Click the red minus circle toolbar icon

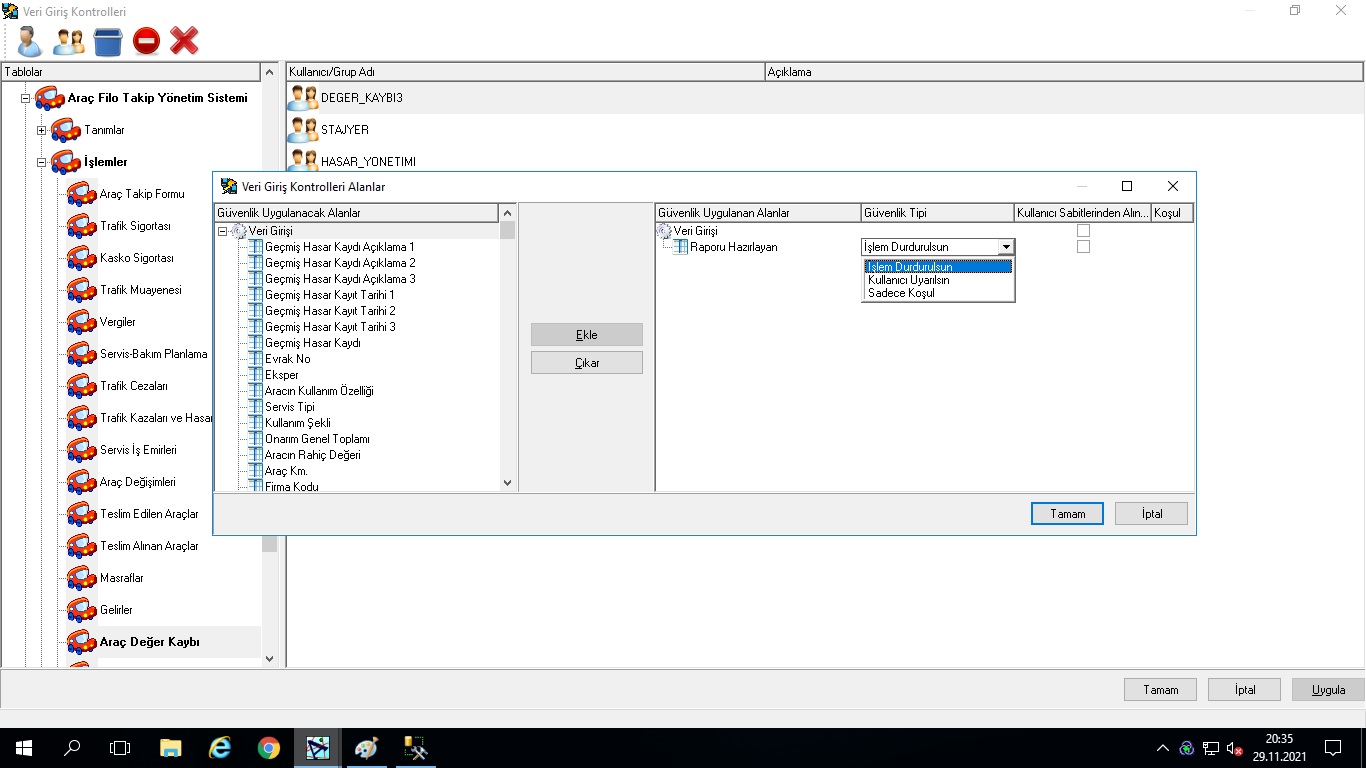pyautogui.click(x=146, y=41)
